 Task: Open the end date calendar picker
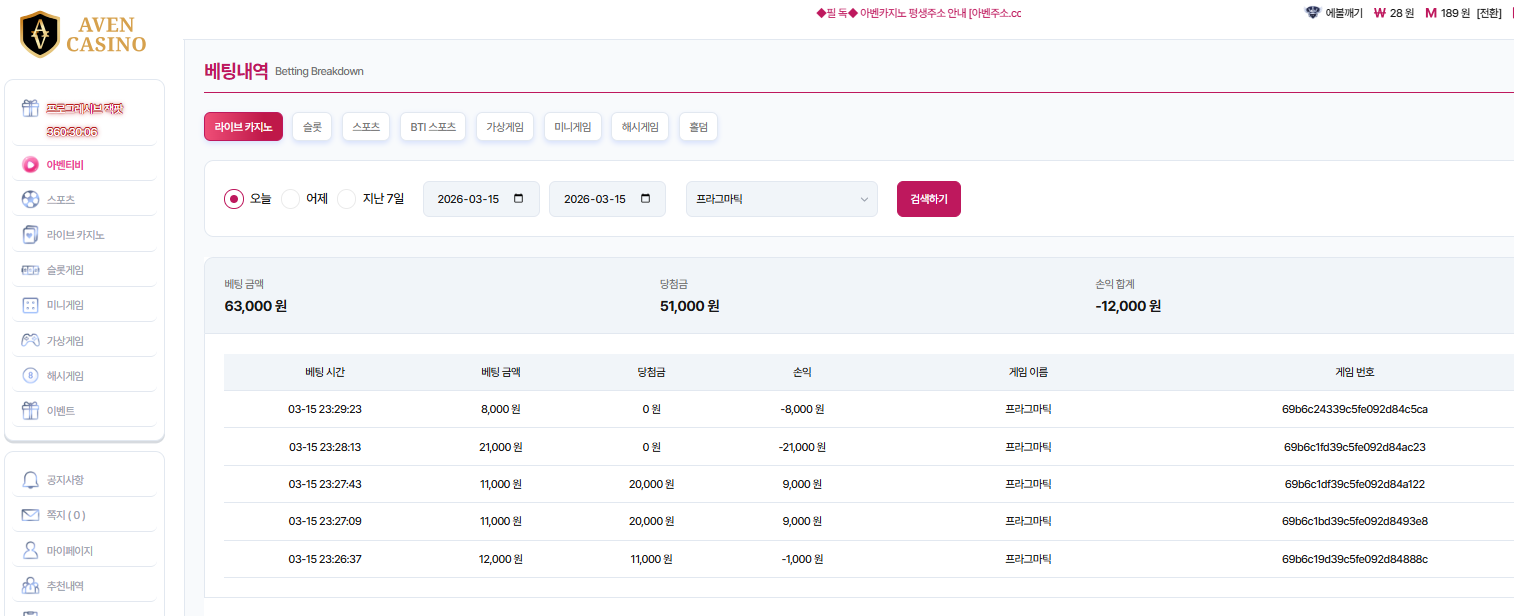(645, 199)
